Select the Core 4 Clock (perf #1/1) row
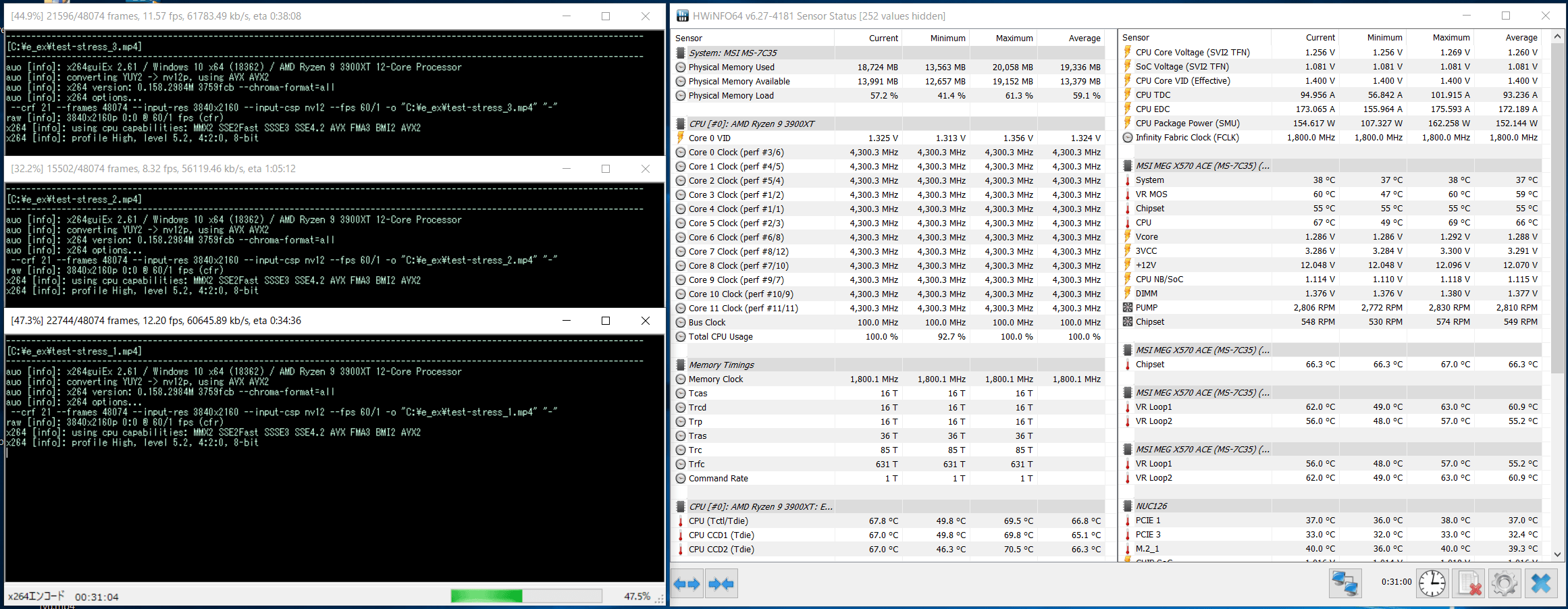 point(889,209)
